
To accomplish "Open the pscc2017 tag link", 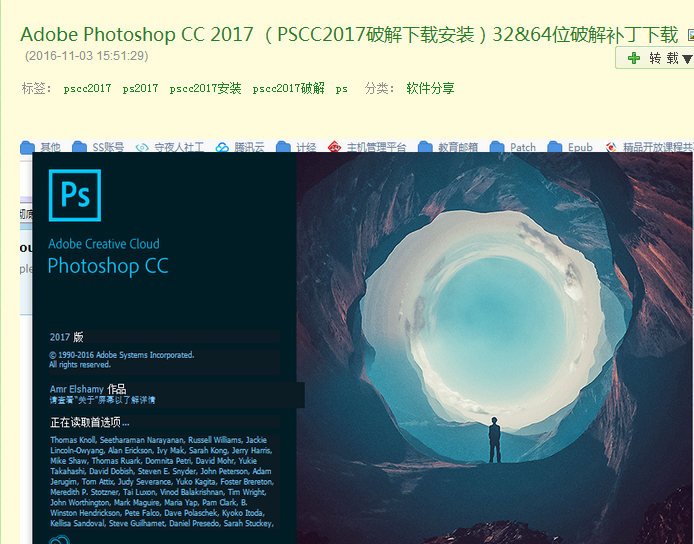I will (x=87, y=89).
